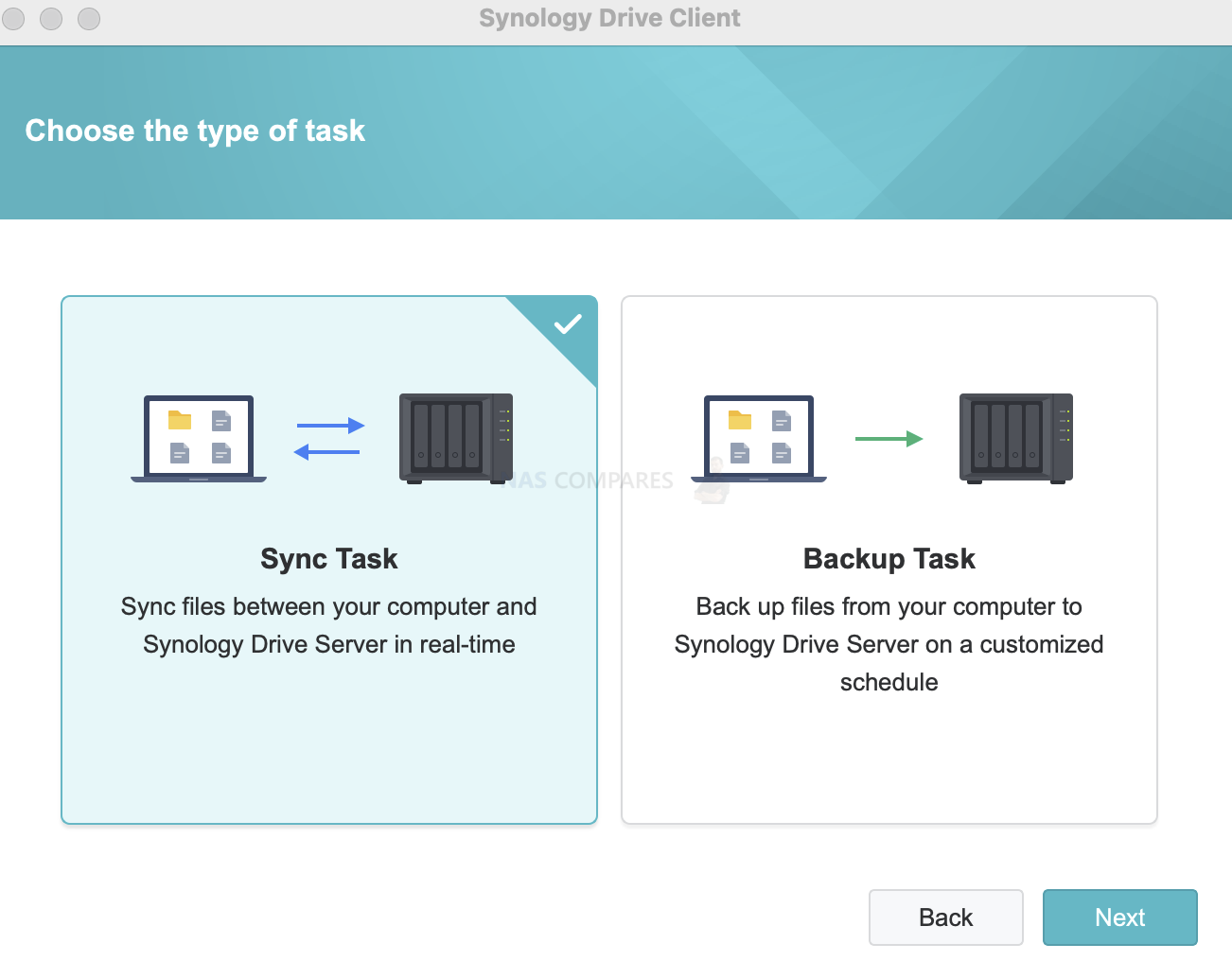Go back with the Back button
Viewport: 1232px width, 961px height.
click(x=946, y=917)
